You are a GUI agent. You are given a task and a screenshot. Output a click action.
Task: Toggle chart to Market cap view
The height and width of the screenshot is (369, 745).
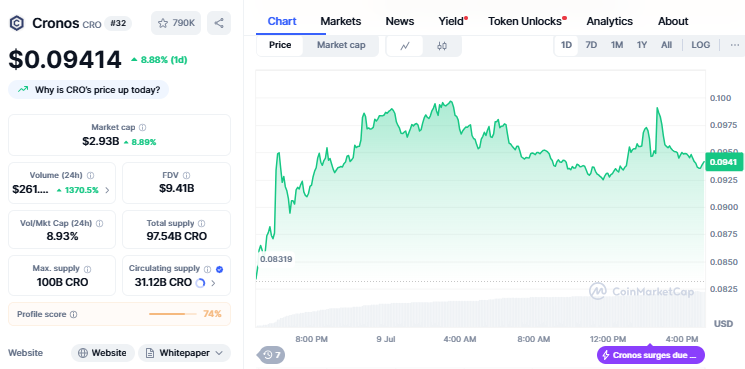click(341, 45)
